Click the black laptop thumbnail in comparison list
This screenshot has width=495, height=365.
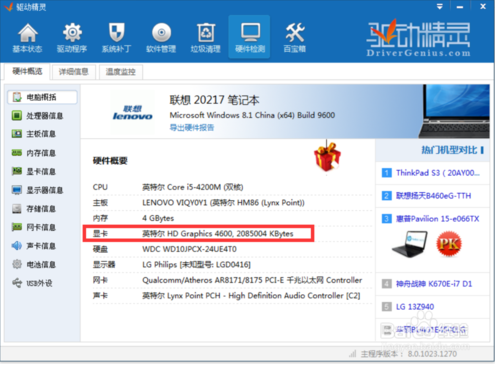click(410, 244)
